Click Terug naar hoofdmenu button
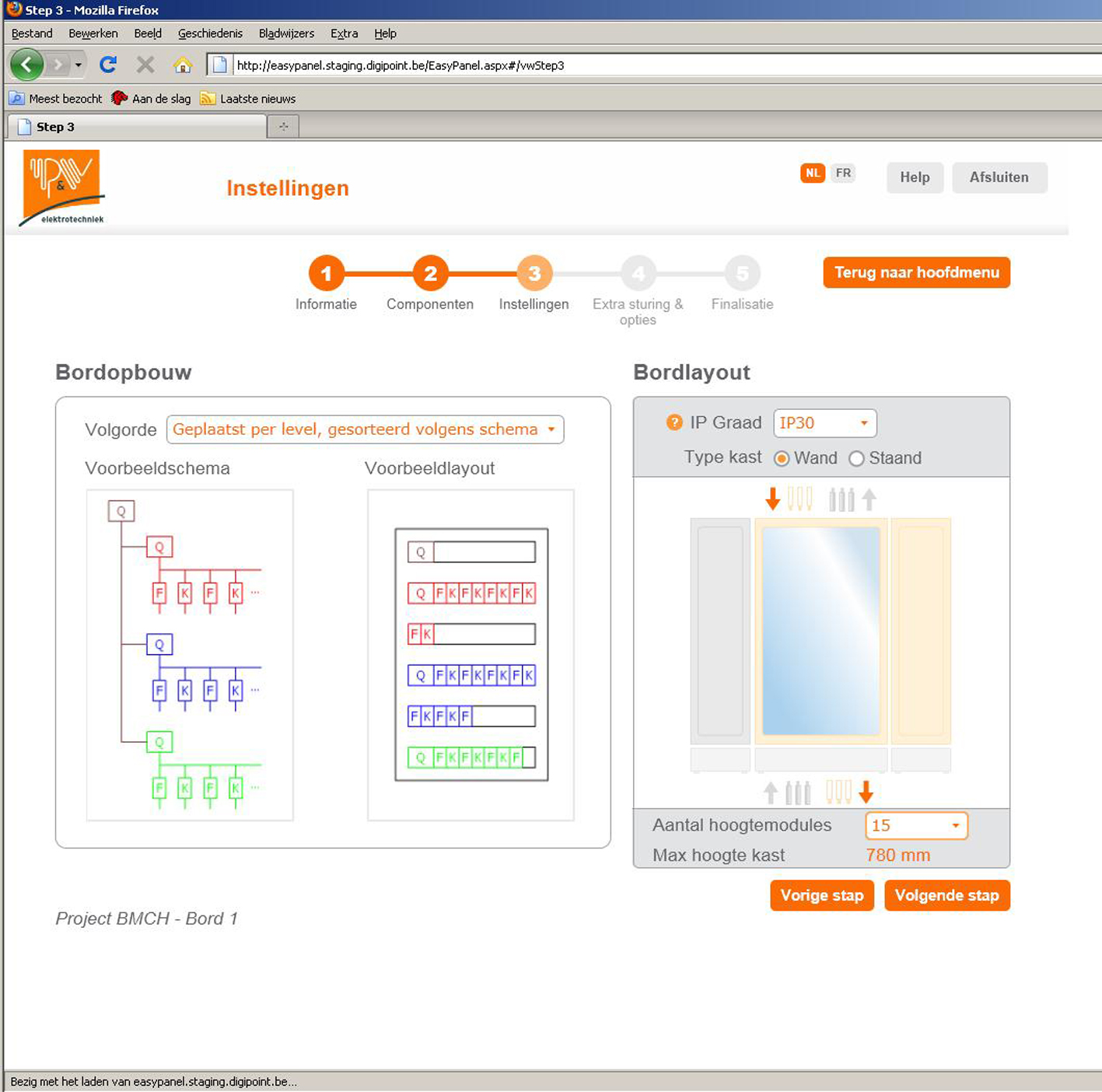 [x=916, y=272]
